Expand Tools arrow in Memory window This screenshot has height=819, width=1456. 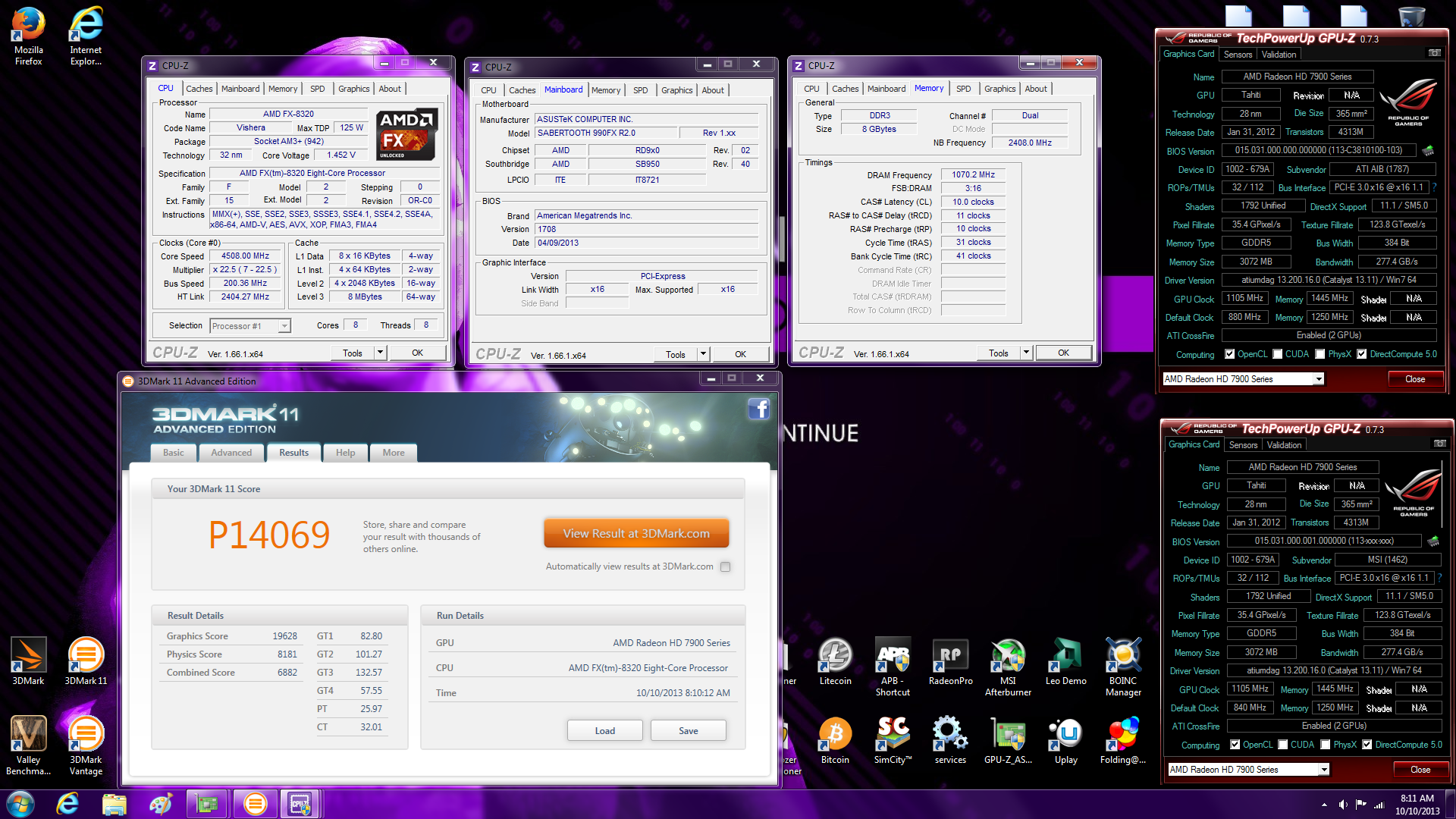[1026, 353]
